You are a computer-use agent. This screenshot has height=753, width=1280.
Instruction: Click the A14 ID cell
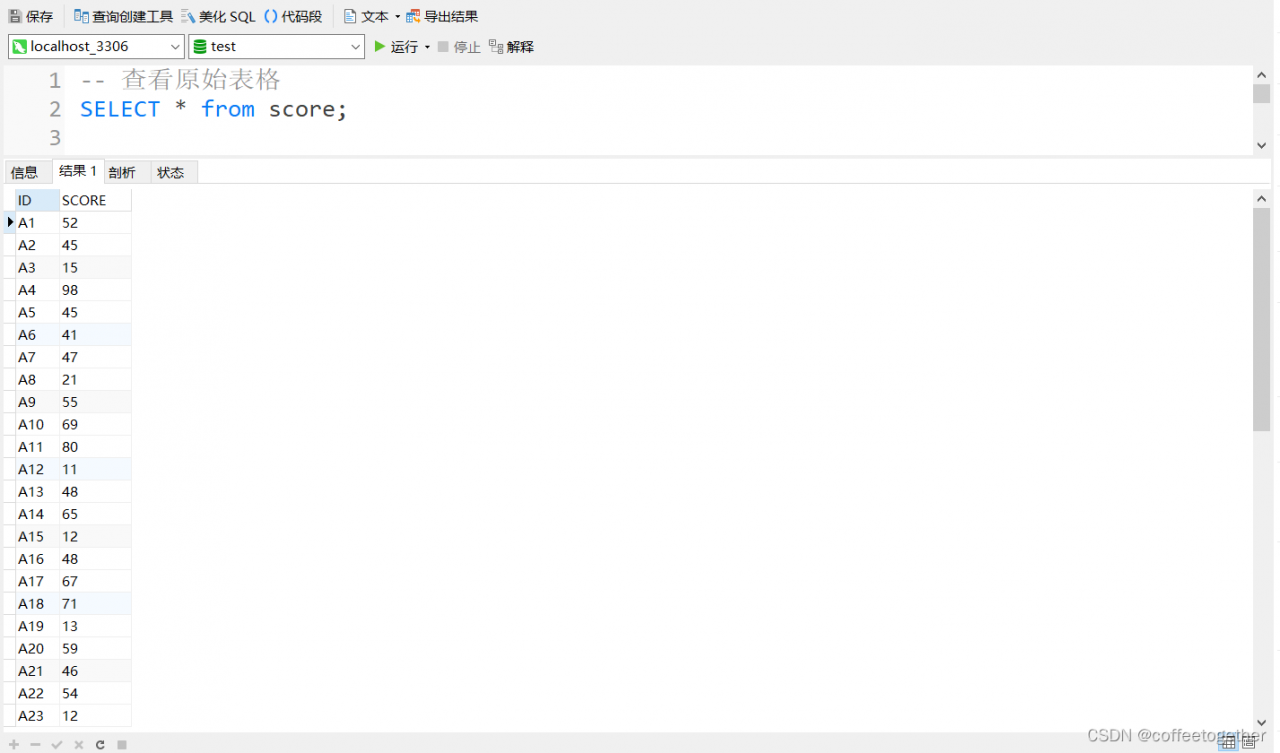click(37, 514)
